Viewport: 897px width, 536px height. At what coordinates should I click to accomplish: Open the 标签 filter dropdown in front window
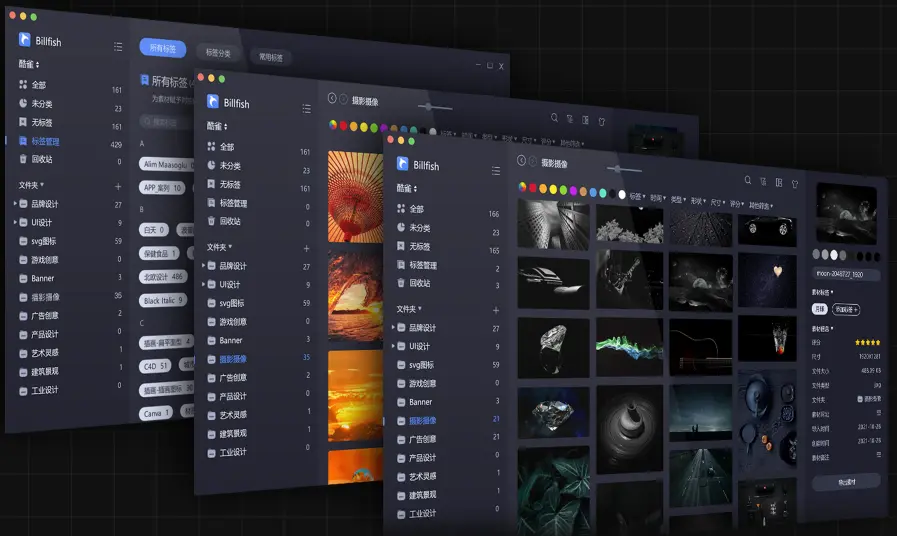[635, 196]
